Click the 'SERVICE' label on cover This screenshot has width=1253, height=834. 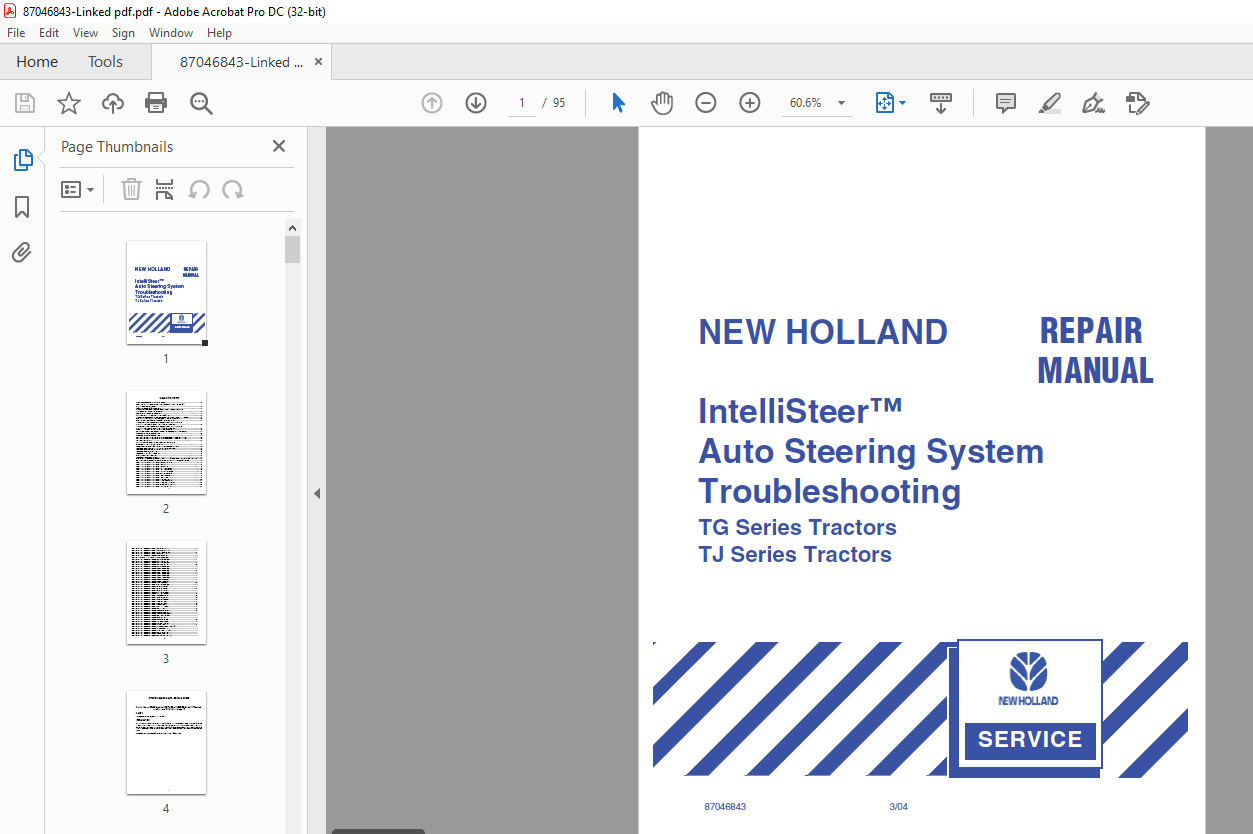tap(1030, 740)
